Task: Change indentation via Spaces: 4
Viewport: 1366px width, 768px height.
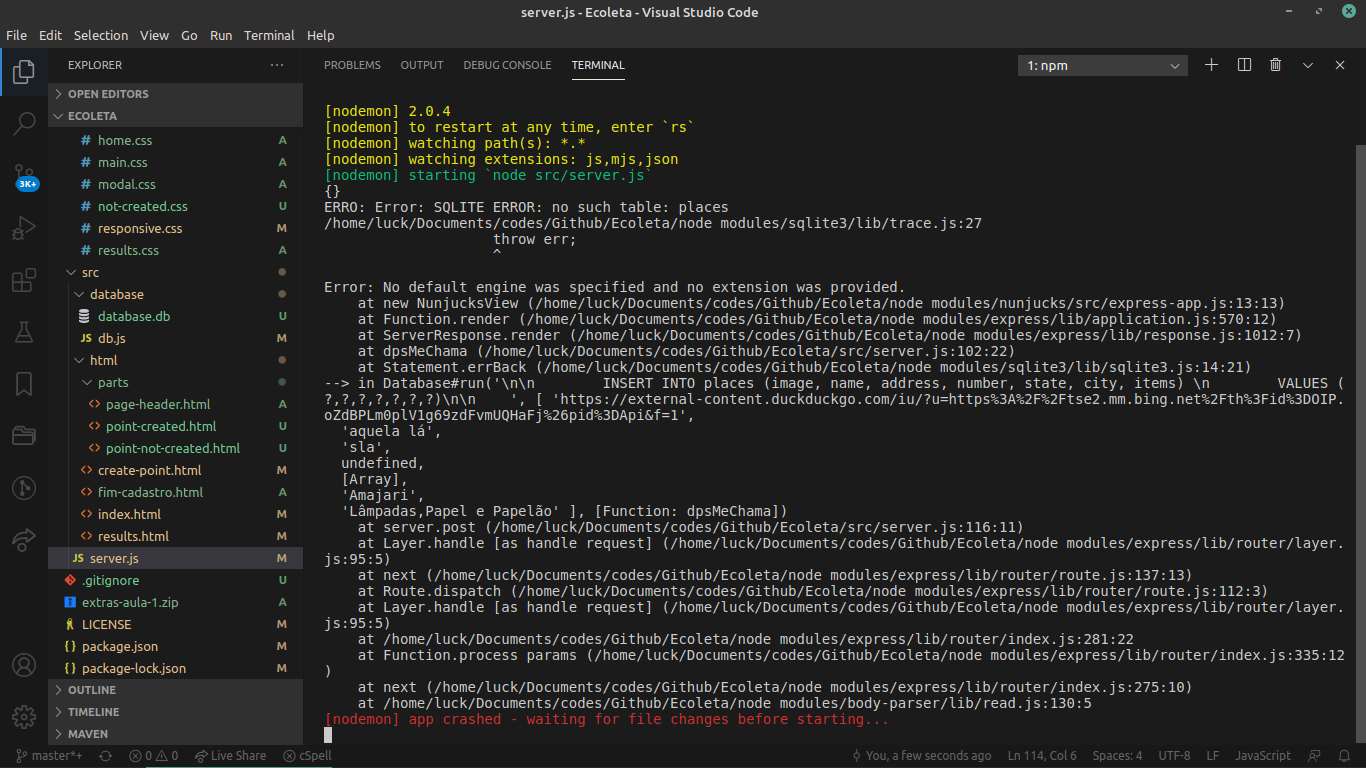Action: [1117, 756]
